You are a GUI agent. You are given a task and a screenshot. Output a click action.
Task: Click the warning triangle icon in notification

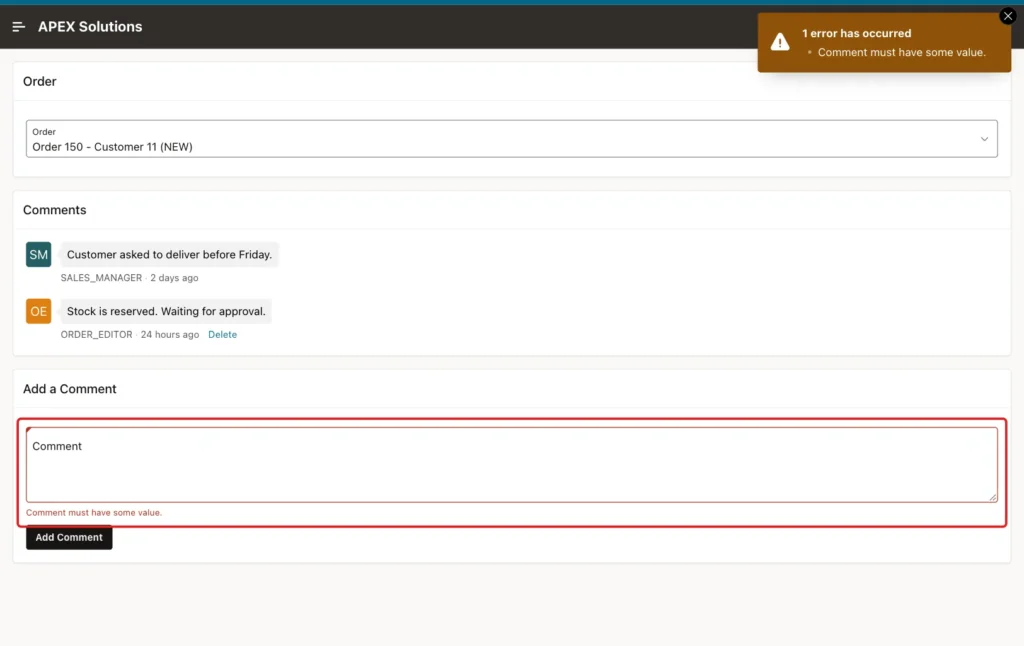tap(780, 42)
